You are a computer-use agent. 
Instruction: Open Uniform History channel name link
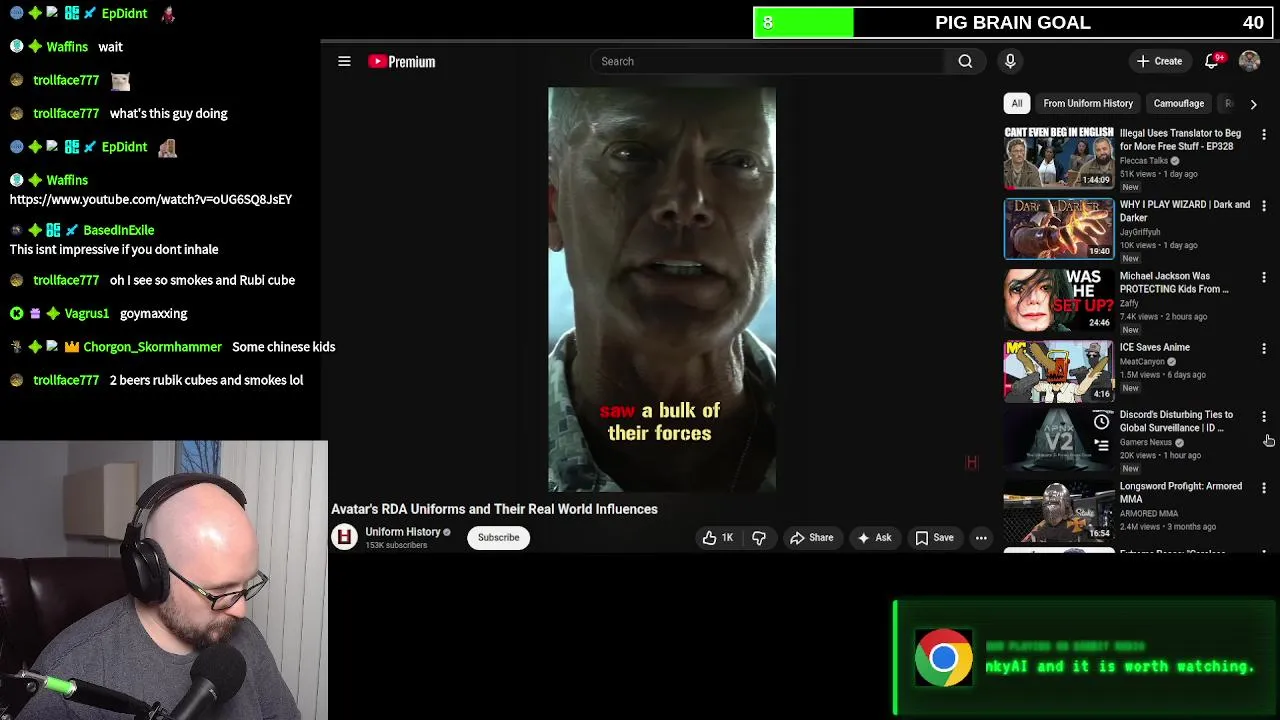coord(403,532)
